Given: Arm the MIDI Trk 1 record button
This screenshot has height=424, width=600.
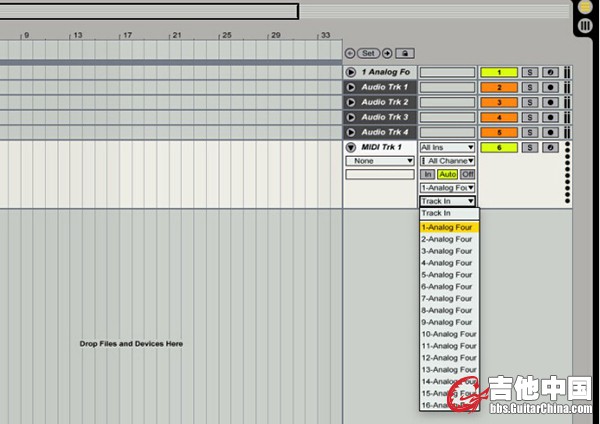Looking at the screenshot, I should click(549, 147).
